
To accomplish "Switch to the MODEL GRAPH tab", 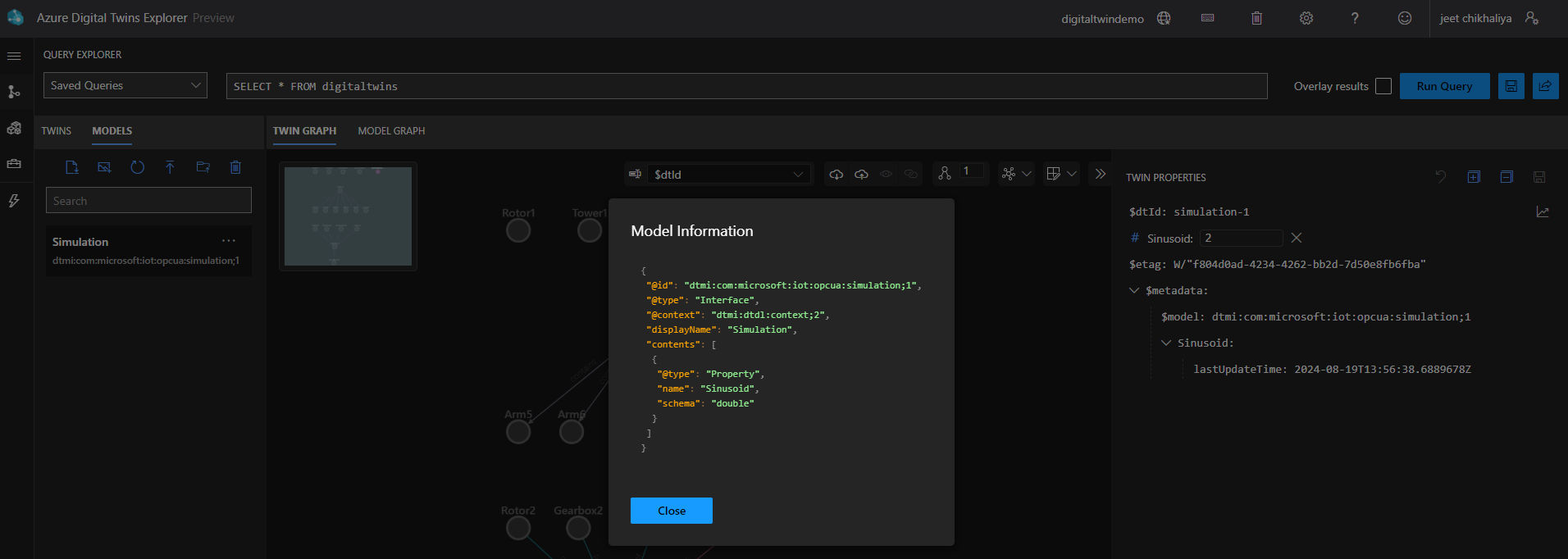I will click(391, 131).
